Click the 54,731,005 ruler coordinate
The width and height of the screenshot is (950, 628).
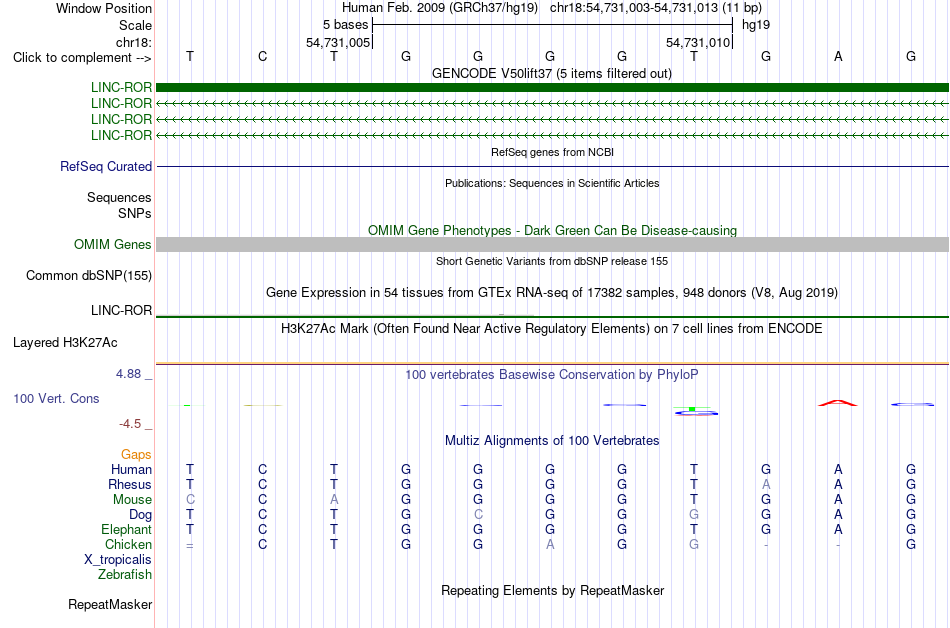[338, 42]
